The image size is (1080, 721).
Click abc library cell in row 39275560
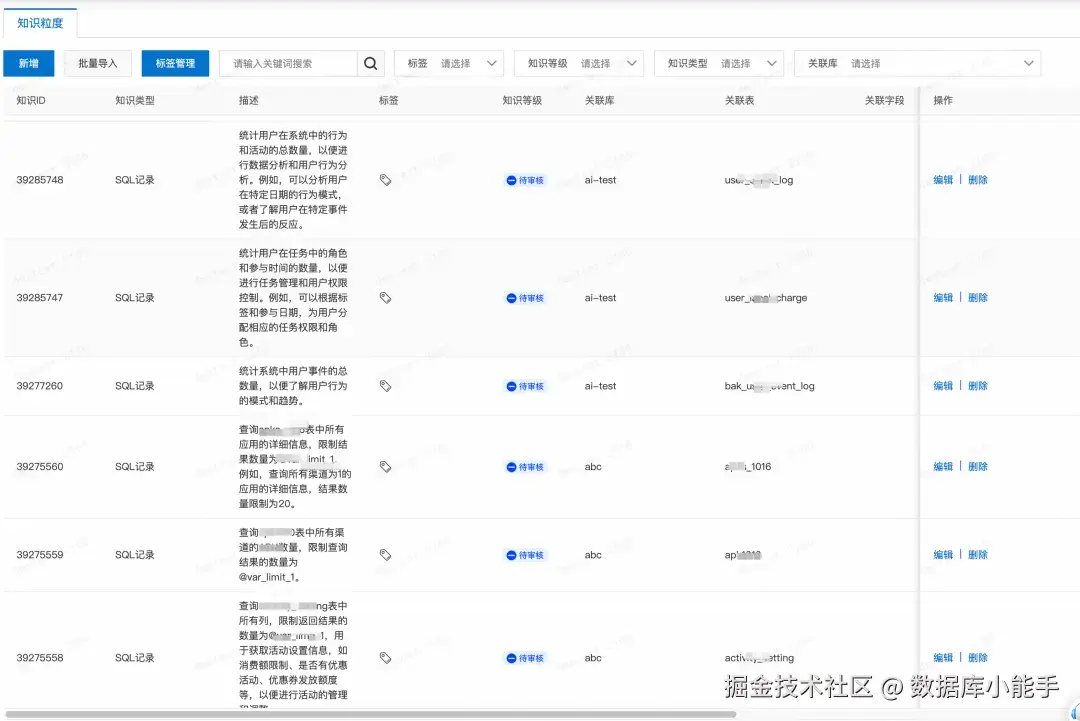(x=593, y=466)
